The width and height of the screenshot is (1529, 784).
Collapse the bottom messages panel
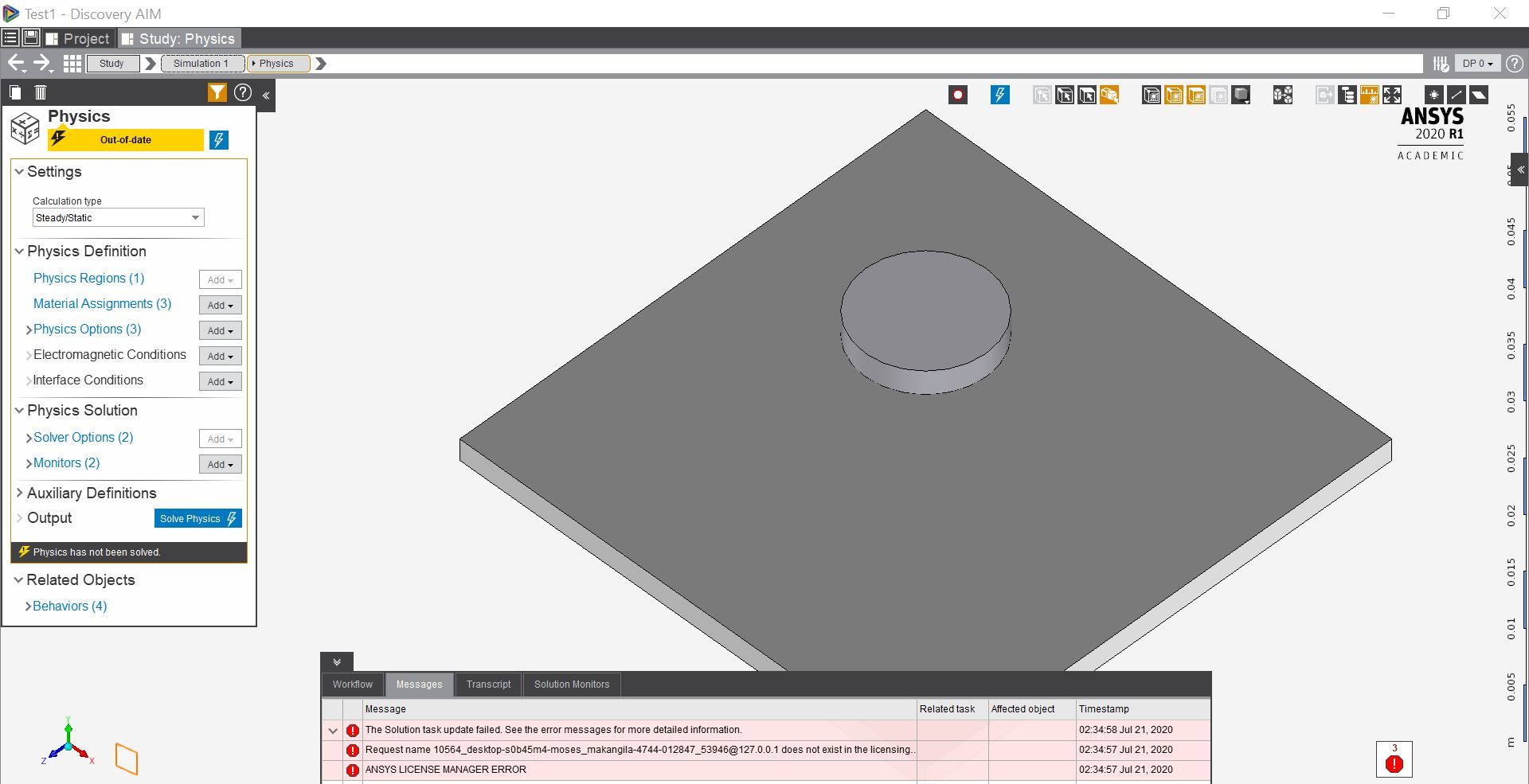337,662
